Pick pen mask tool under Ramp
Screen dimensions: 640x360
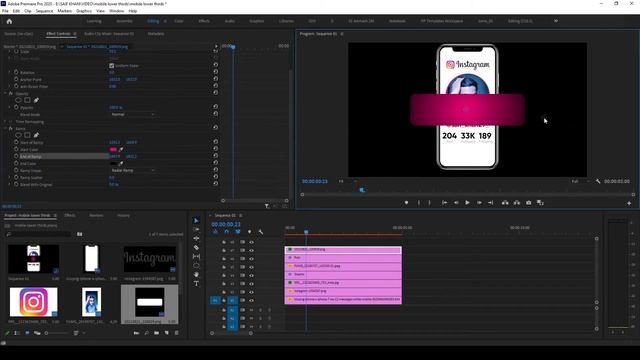(x=36, y=135)
